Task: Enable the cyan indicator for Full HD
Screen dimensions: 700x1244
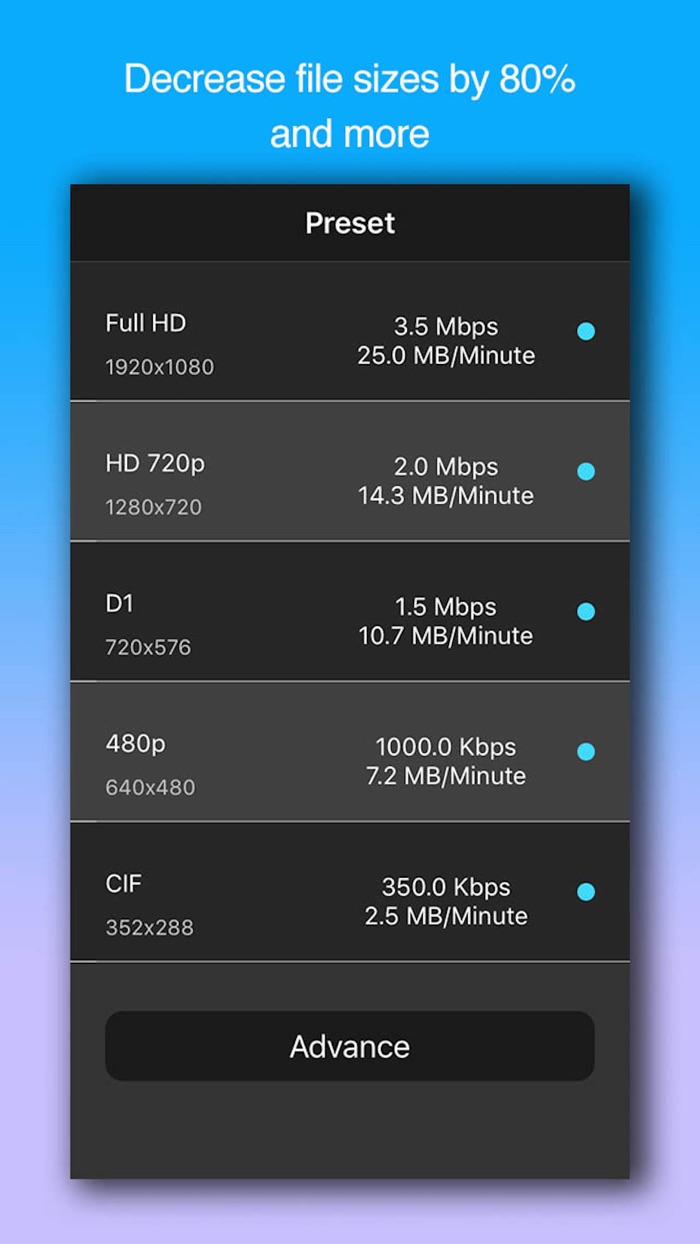Action: point(586,330)
